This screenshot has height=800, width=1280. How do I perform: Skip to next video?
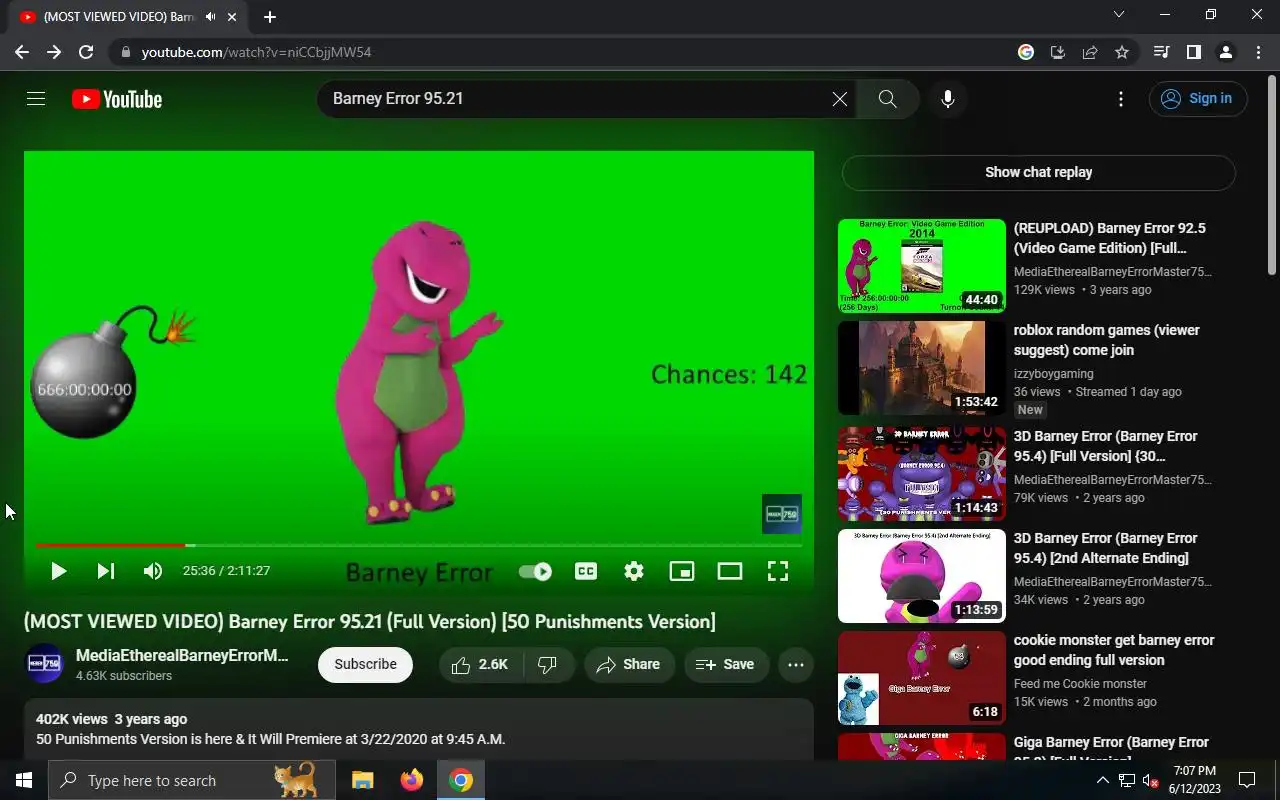point(105,571)
